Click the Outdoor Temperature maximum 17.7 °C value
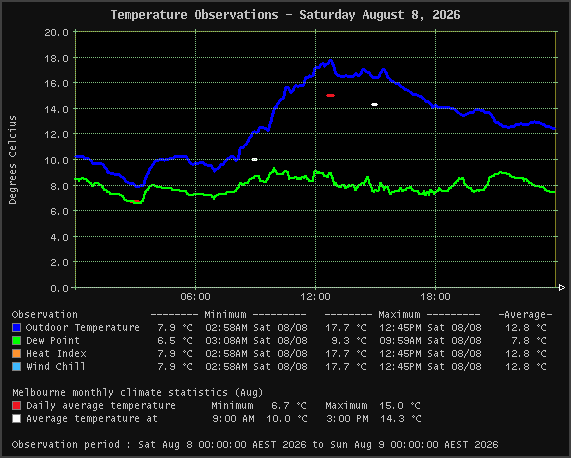 [346, 328]
